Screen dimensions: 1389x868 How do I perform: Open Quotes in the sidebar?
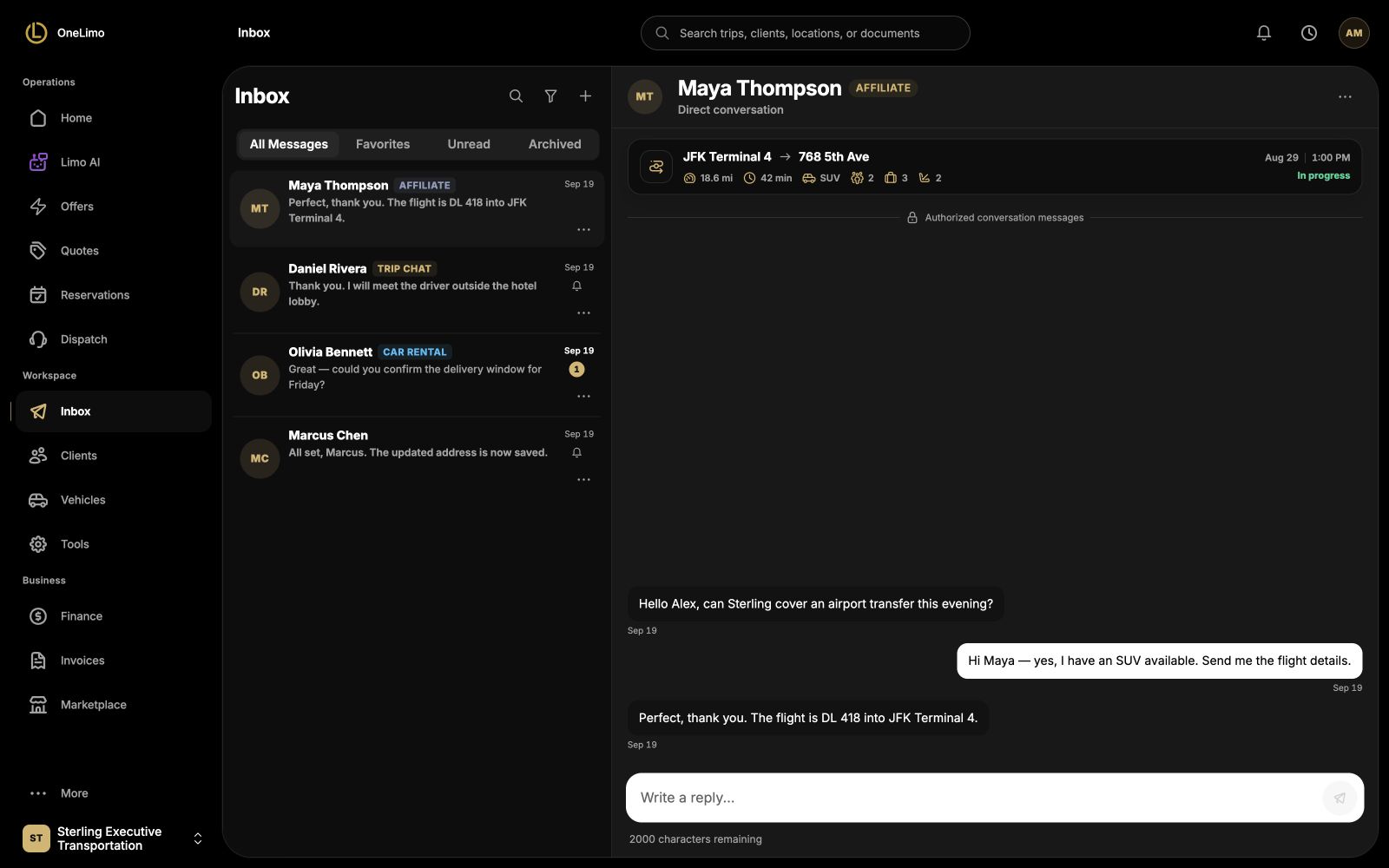coord(113,251)
